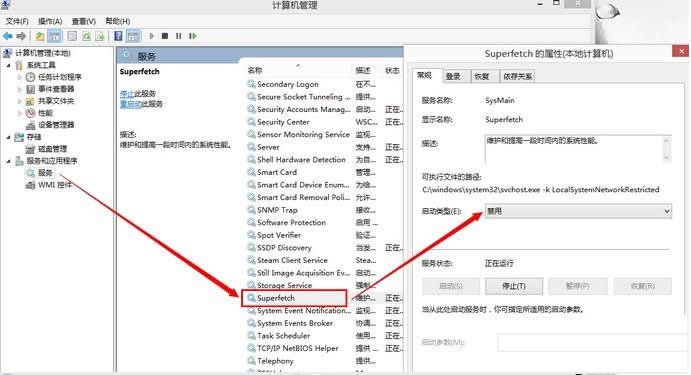The height and width of the screenshot is (375, 691).
Task: Click the 停止(T) button
Action: (514, 286)
